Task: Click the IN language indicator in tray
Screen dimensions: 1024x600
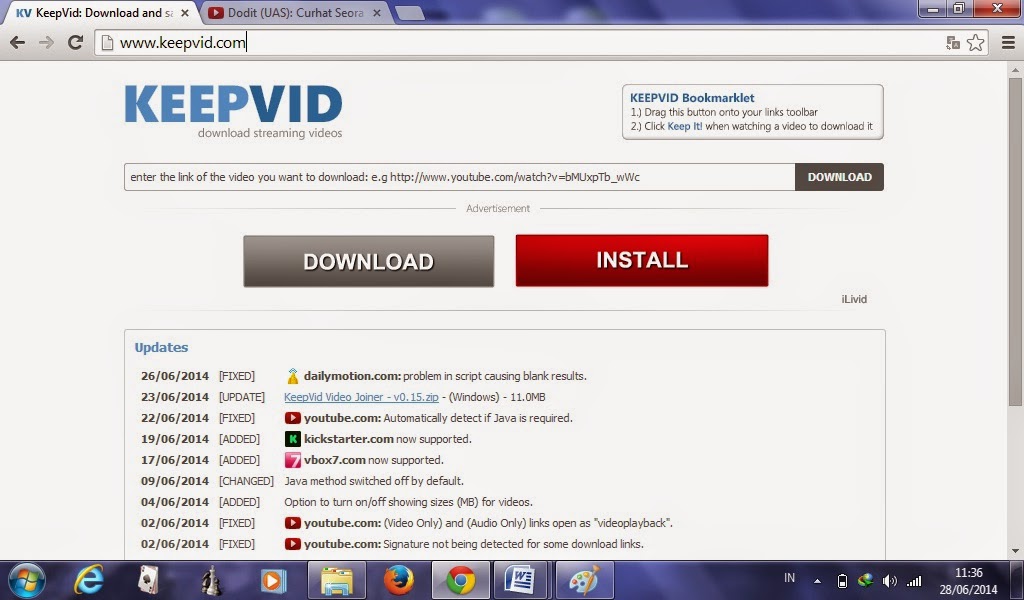Action: [790, 578]
